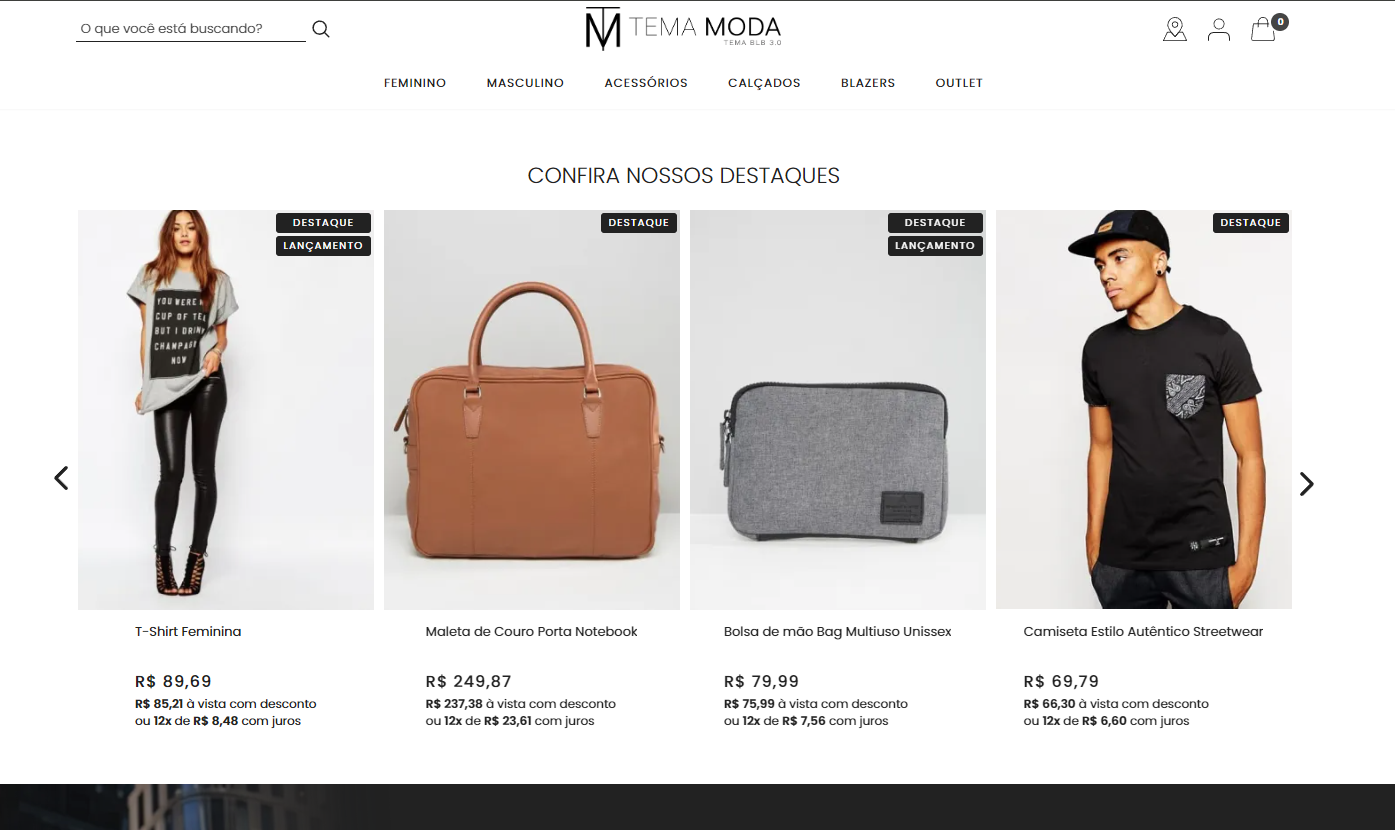Image resolution: width=1395 pixels, height=830 pixels.
Task: Show previous products with left arrow
Action: tap(61, 478)
